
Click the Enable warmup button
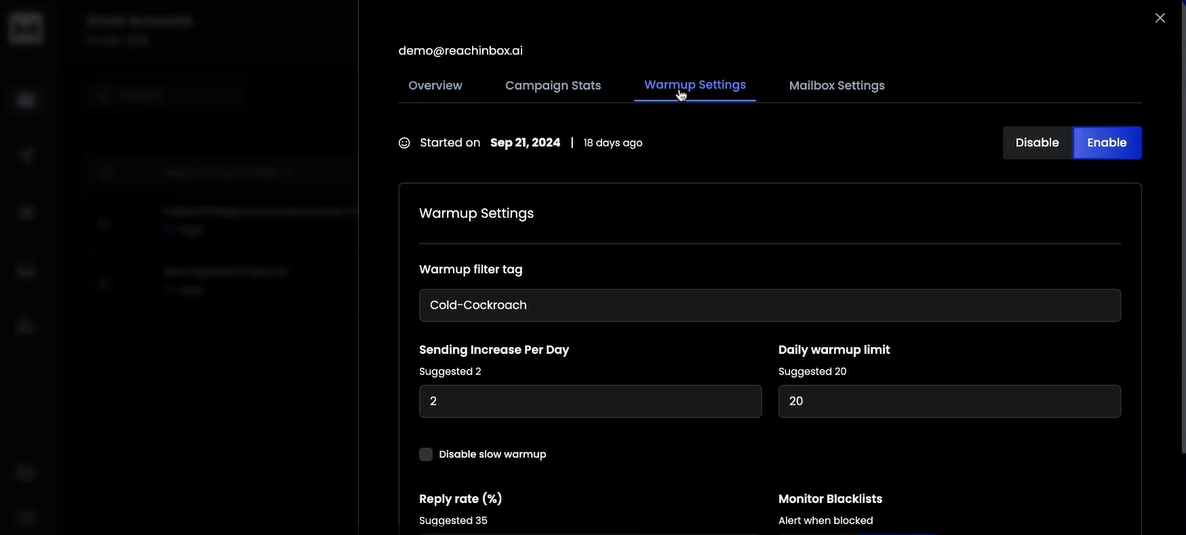[1107, 142]
